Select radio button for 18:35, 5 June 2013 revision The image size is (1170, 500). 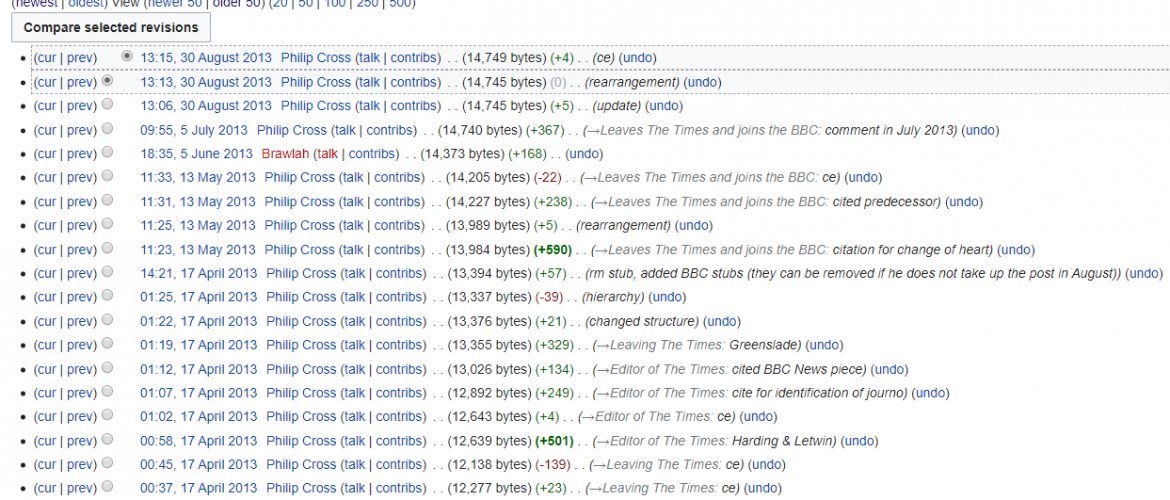(x=108, y=153)
